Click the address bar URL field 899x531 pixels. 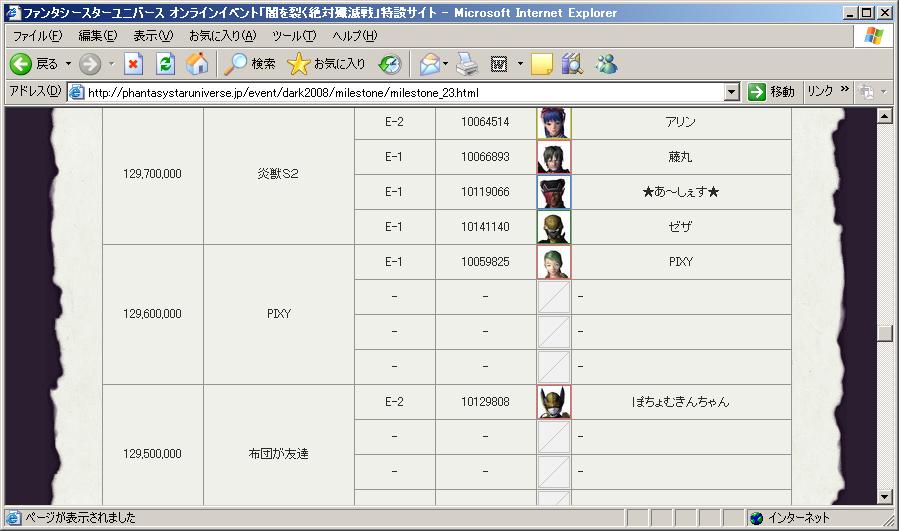(400, 92)
